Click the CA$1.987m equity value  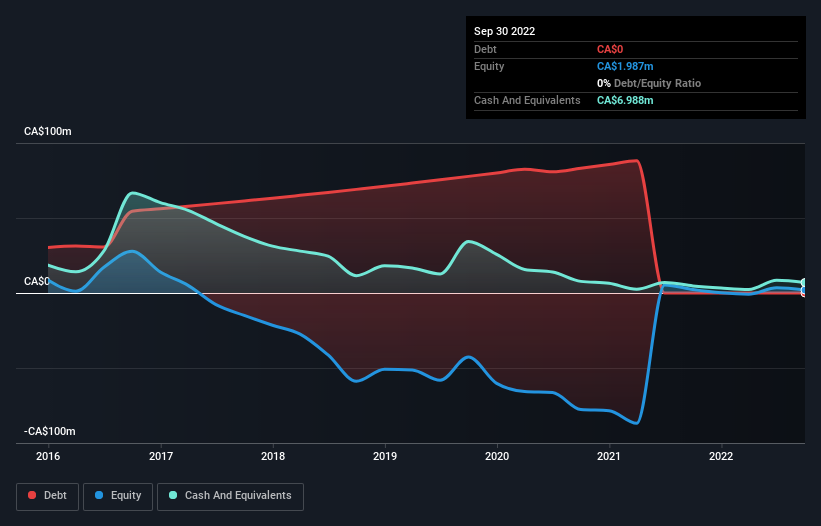click(x=625, y=66)
